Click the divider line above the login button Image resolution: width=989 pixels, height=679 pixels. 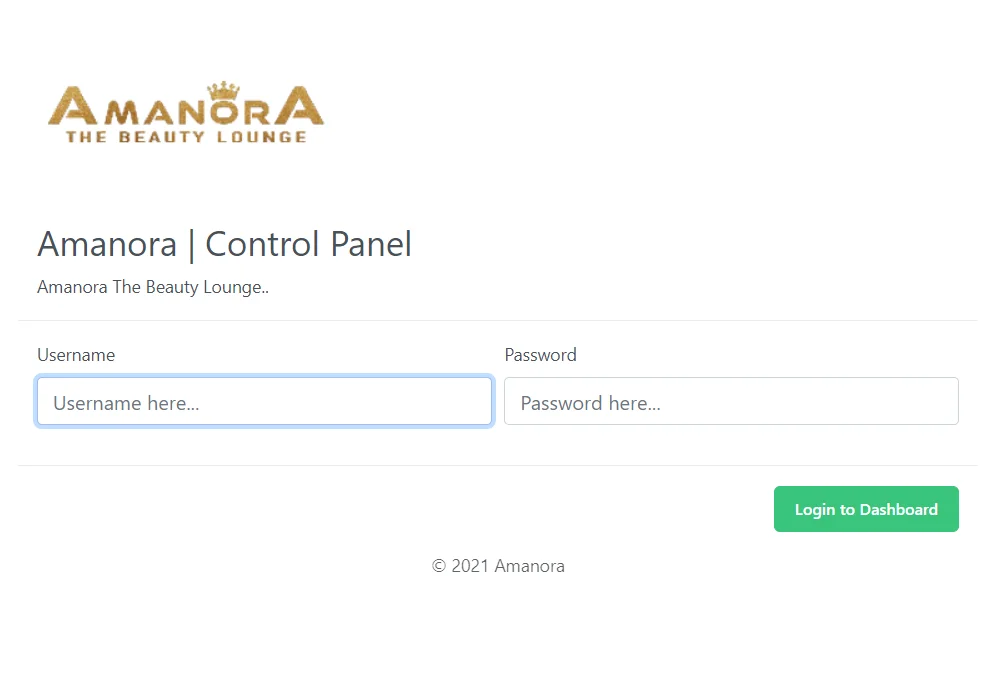click(x=498, y=463)
